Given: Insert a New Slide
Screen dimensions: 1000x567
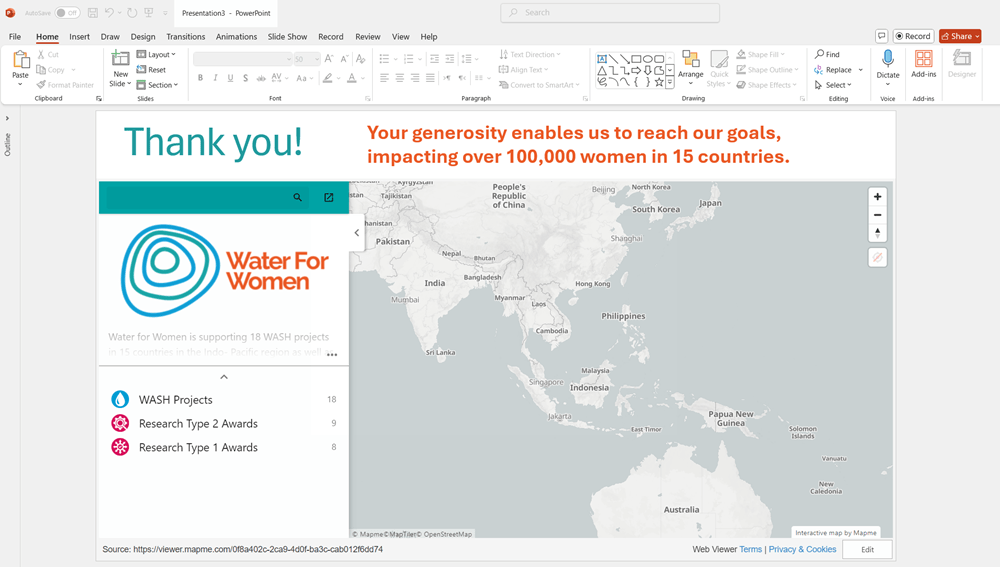Looking at the screenshot, I should pos(121,69).
